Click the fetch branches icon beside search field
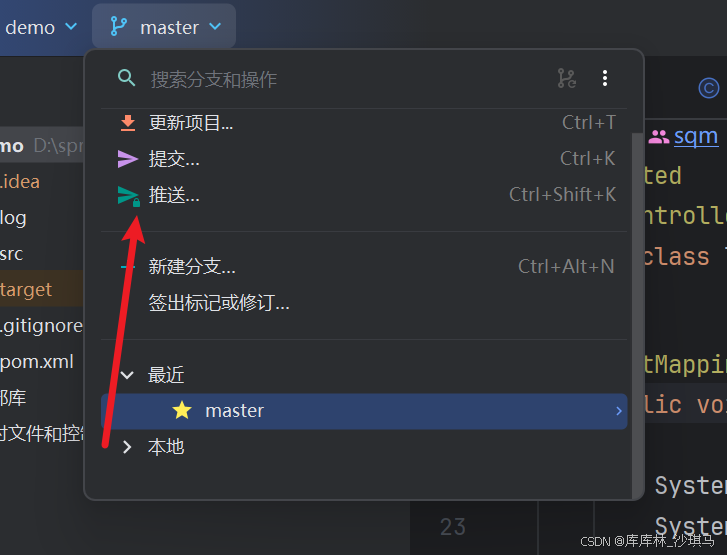Viewport: 727px width, 555px height. point(566,78)
